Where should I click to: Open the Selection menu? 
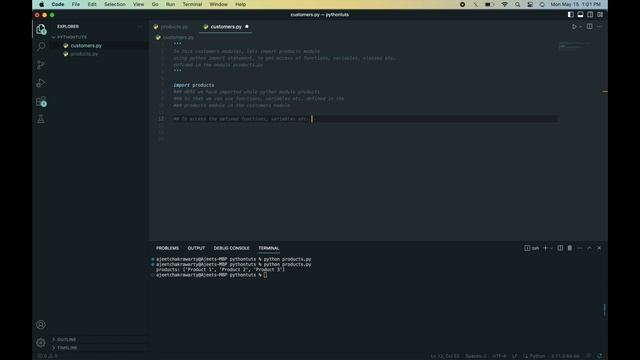pos(115,4)
